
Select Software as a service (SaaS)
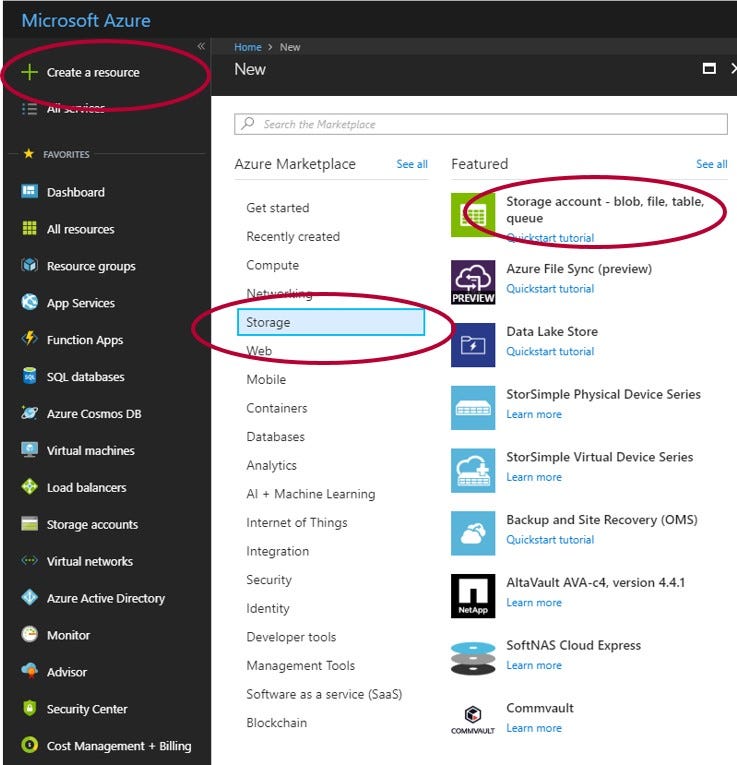point(324,694)
